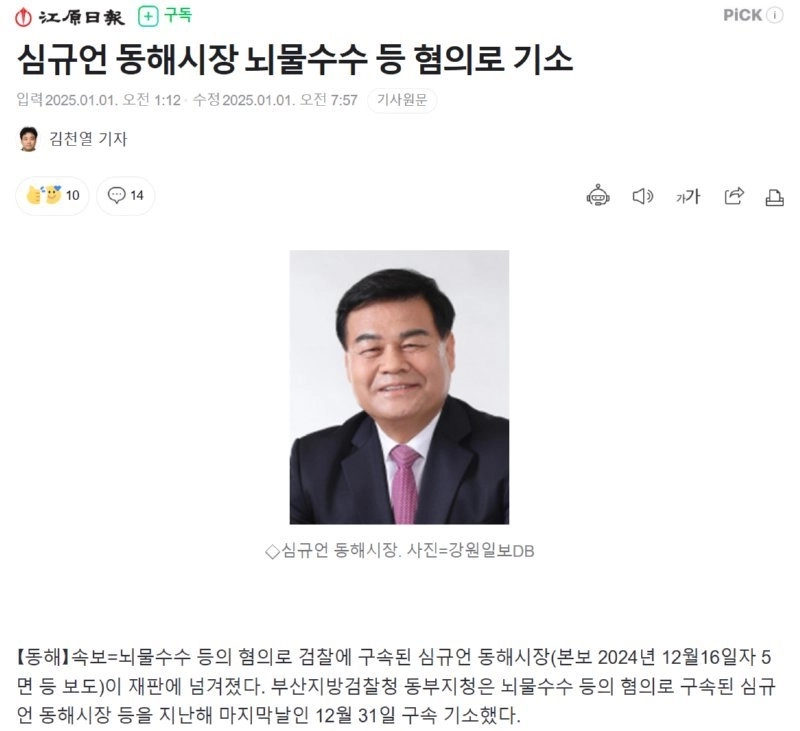Click the green plus subscribe icon

pos(148,17)
